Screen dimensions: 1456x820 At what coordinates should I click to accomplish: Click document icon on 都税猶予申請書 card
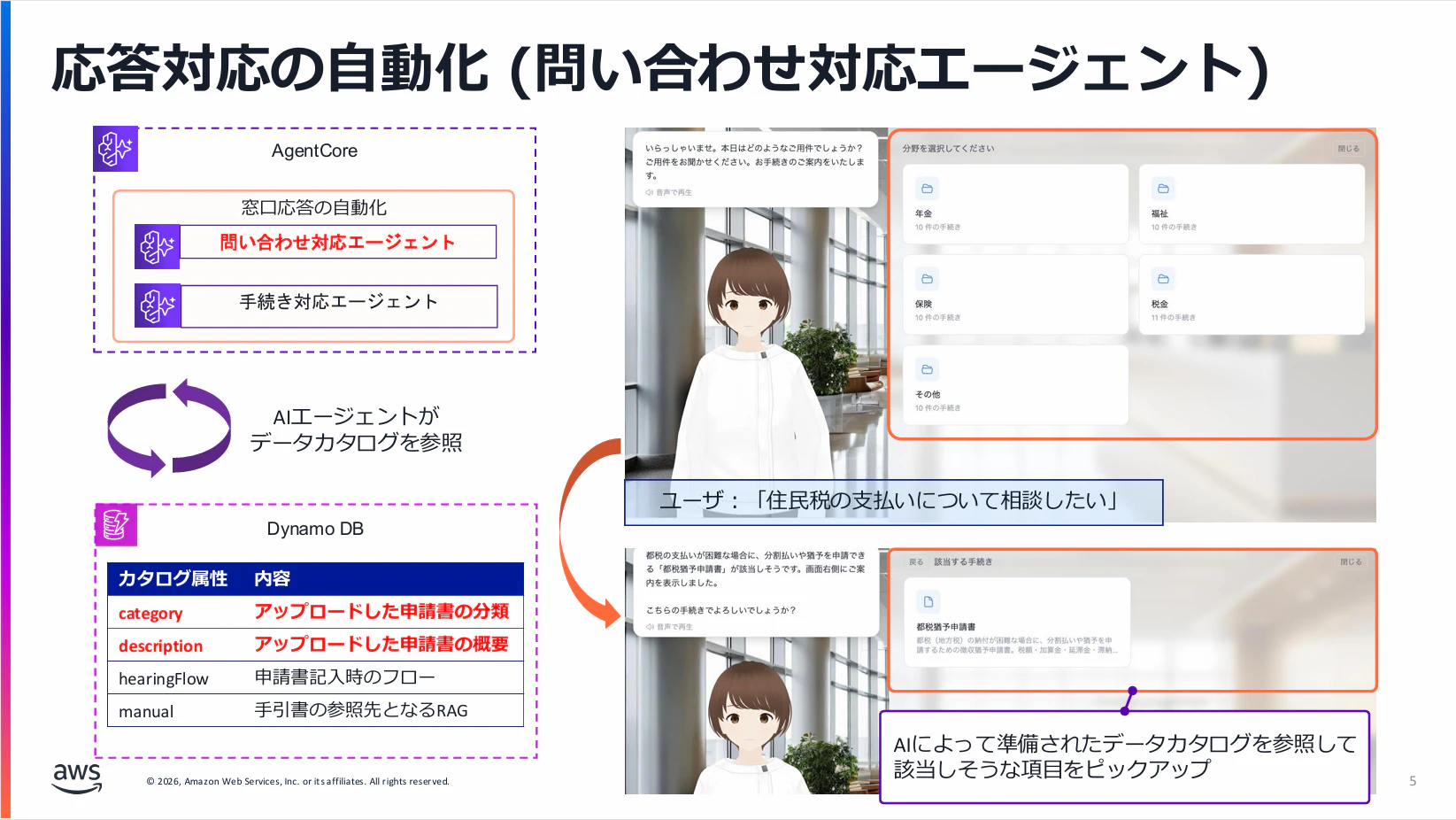(x=928, y=602)
